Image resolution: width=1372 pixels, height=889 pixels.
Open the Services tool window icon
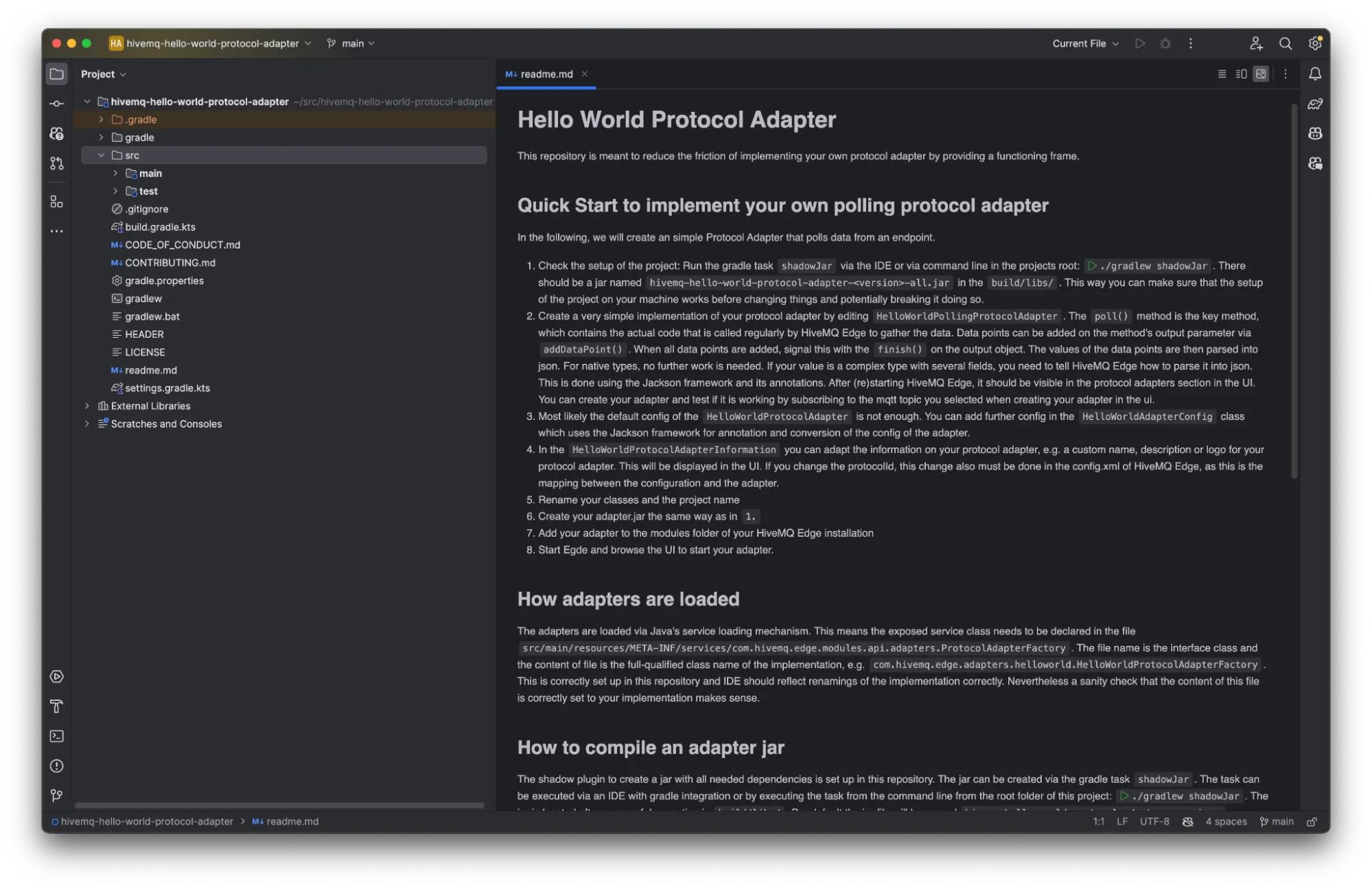tap(57, 677)
